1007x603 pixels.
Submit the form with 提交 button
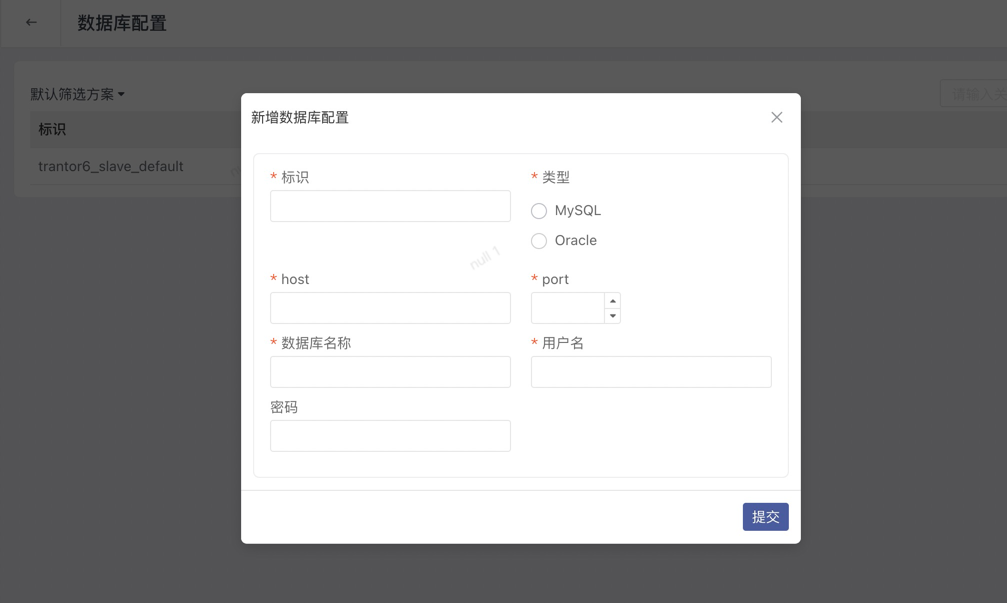click(766, 517)
